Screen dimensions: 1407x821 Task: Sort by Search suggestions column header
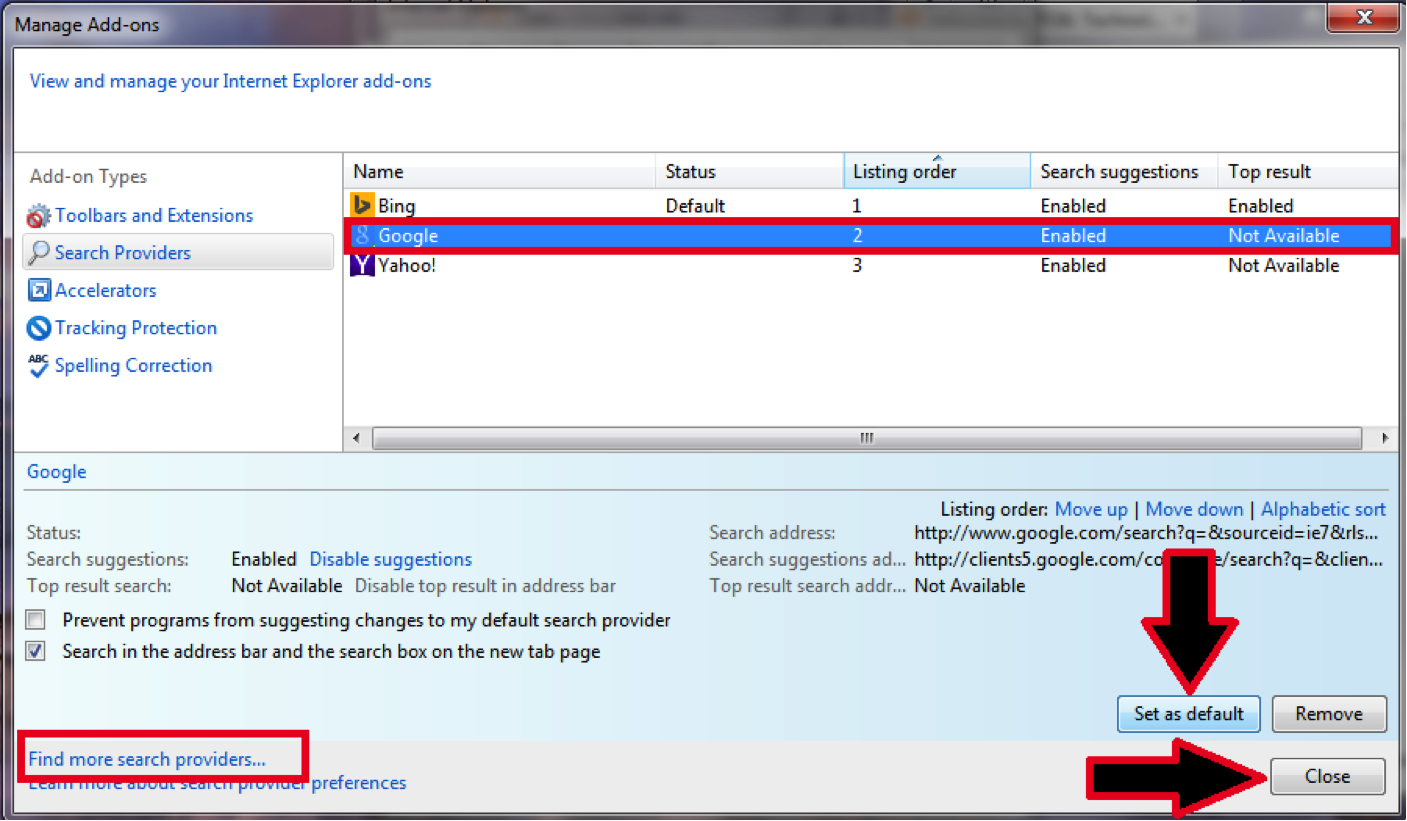(1124, 171)
